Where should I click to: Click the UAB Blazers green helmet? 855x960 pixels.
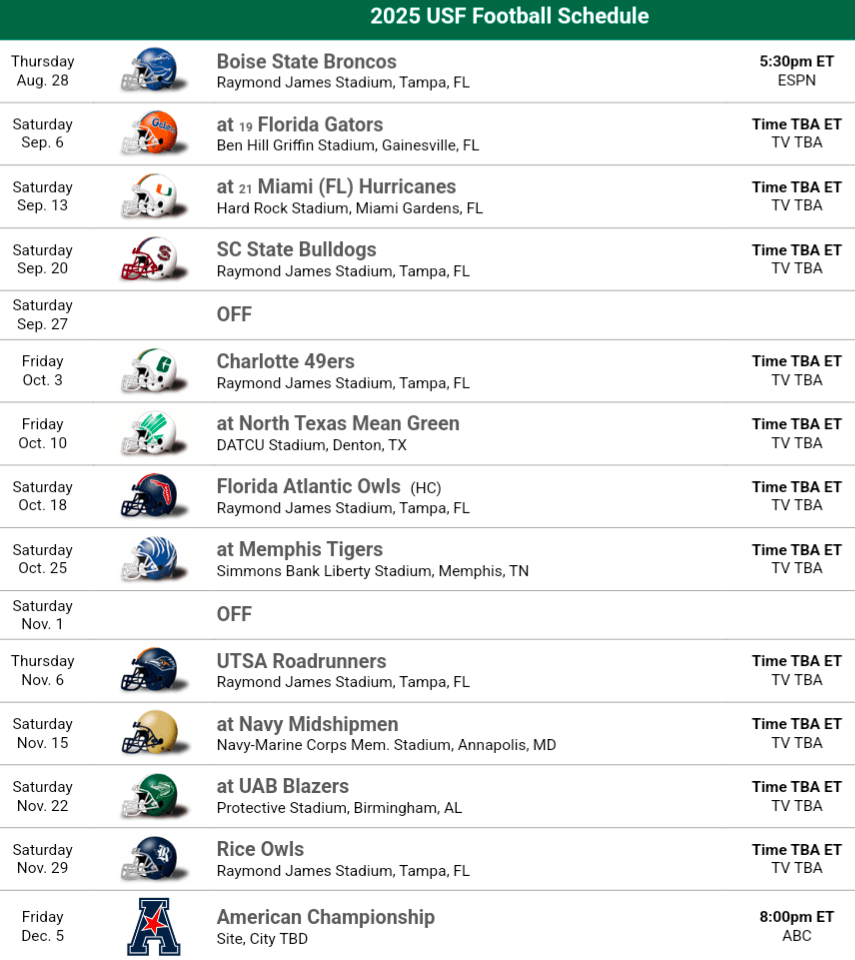pyautogui.click(x=149, y=796)
